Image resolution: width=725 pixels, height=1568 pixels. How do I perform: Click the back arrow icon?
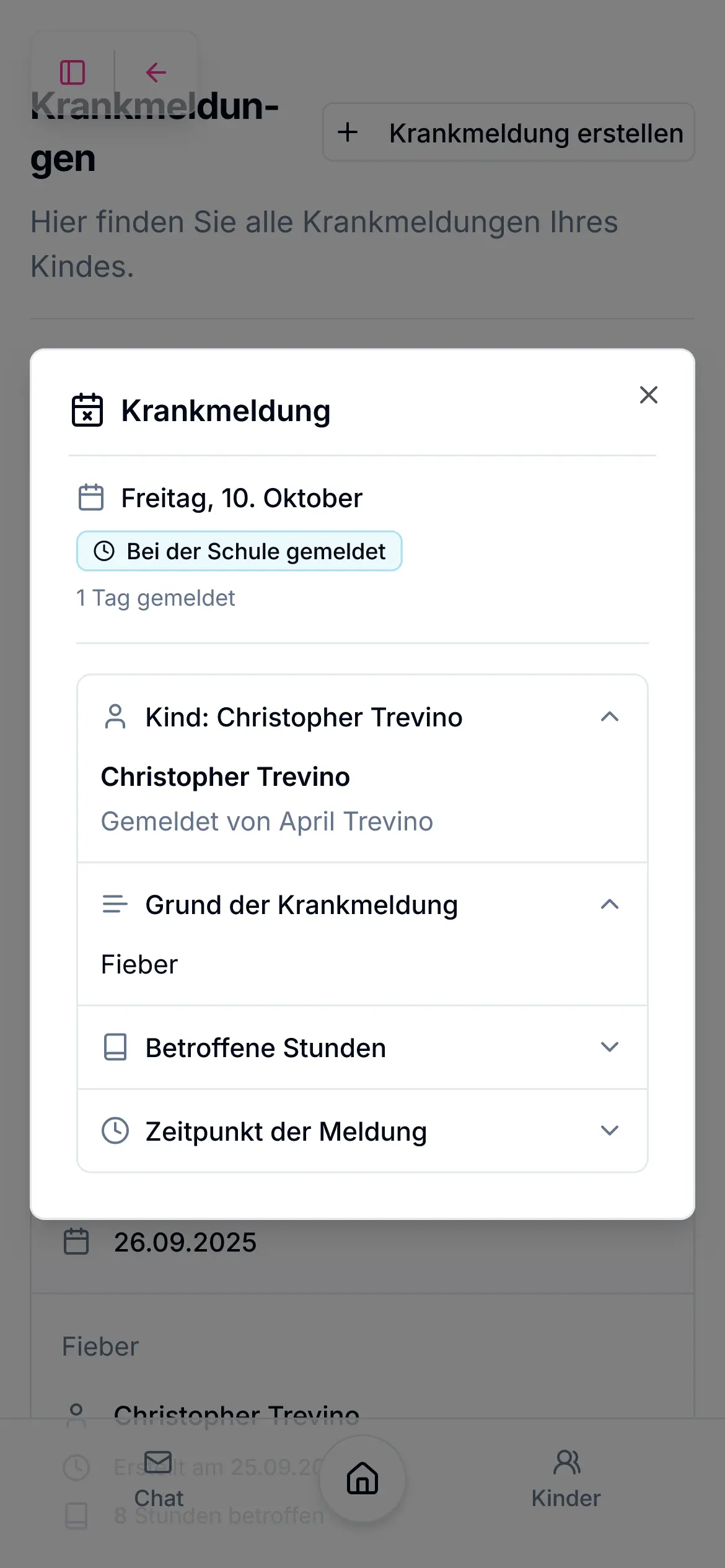(156, 72)
